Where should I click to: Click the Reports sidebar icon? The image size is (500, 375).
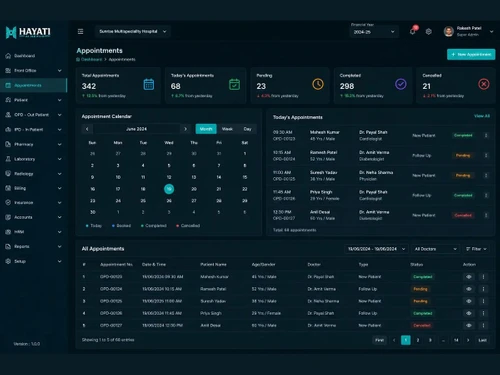[x=8, y=246]
